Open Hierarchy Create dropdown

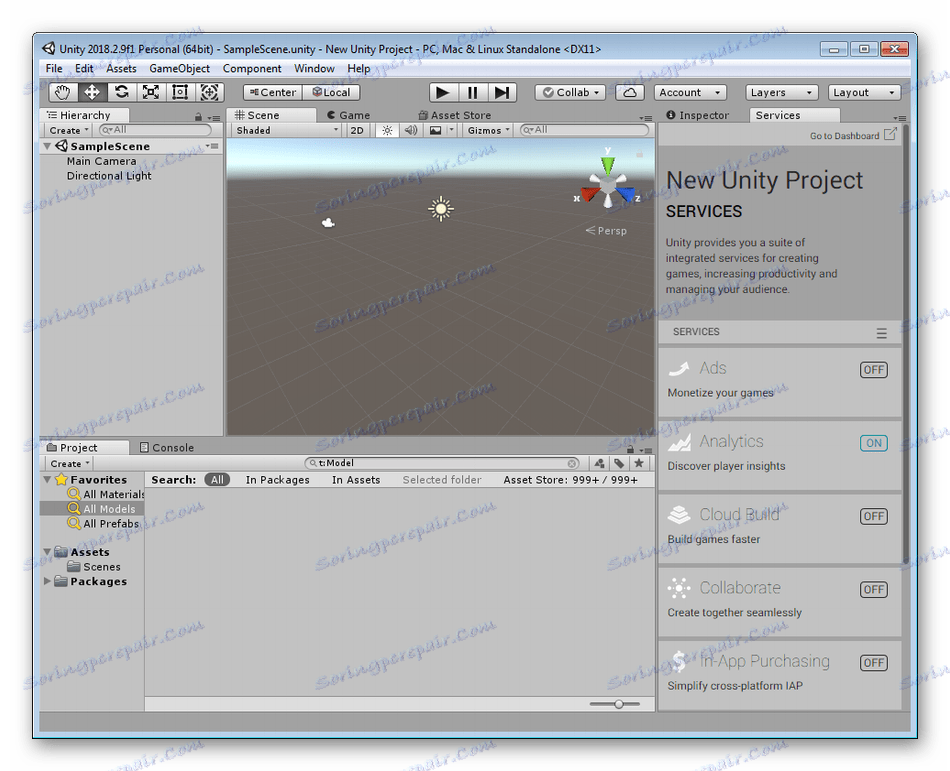68,130
